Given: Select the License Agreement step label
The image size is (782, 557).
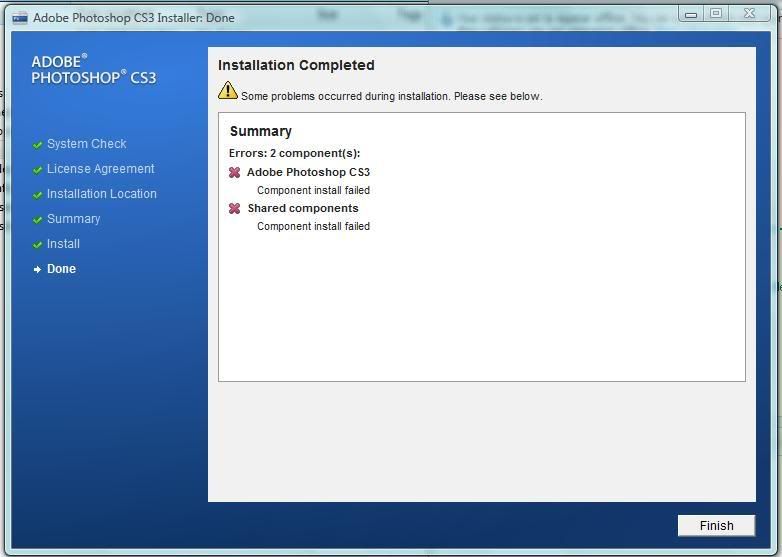Looking at the screenshot, I should click(101, 169).
